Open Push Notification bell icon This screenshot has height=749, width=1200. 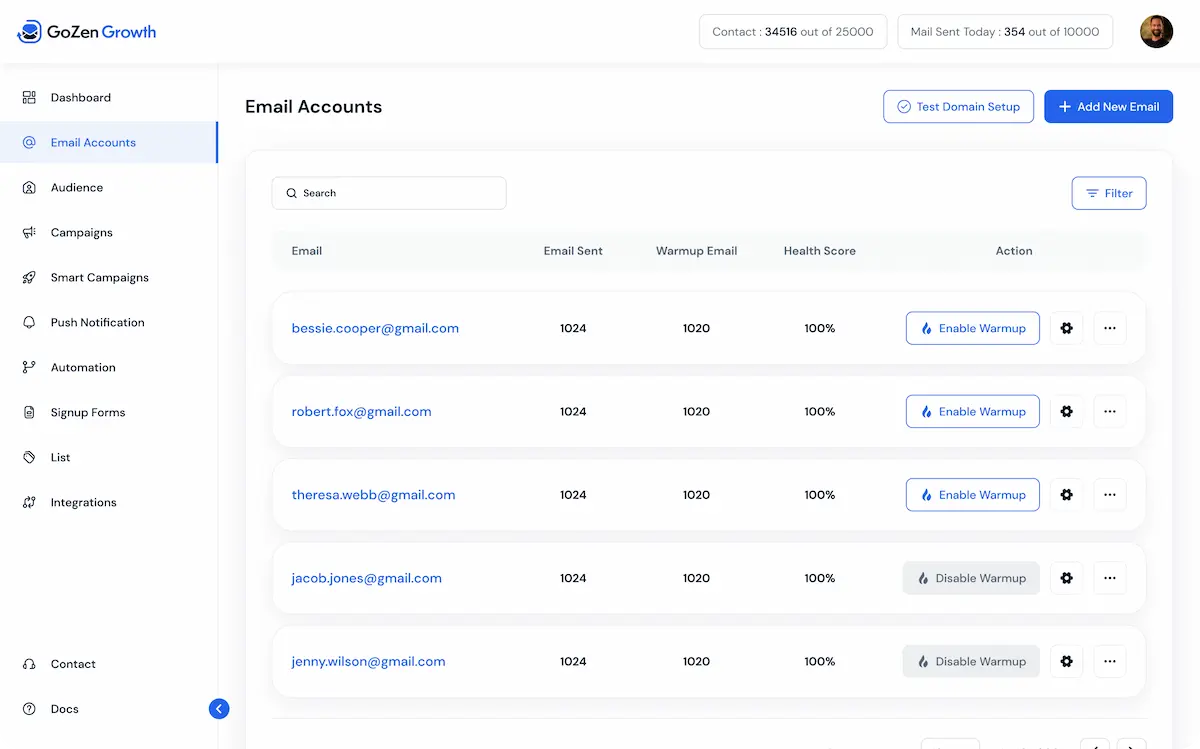tap(28, 322)
